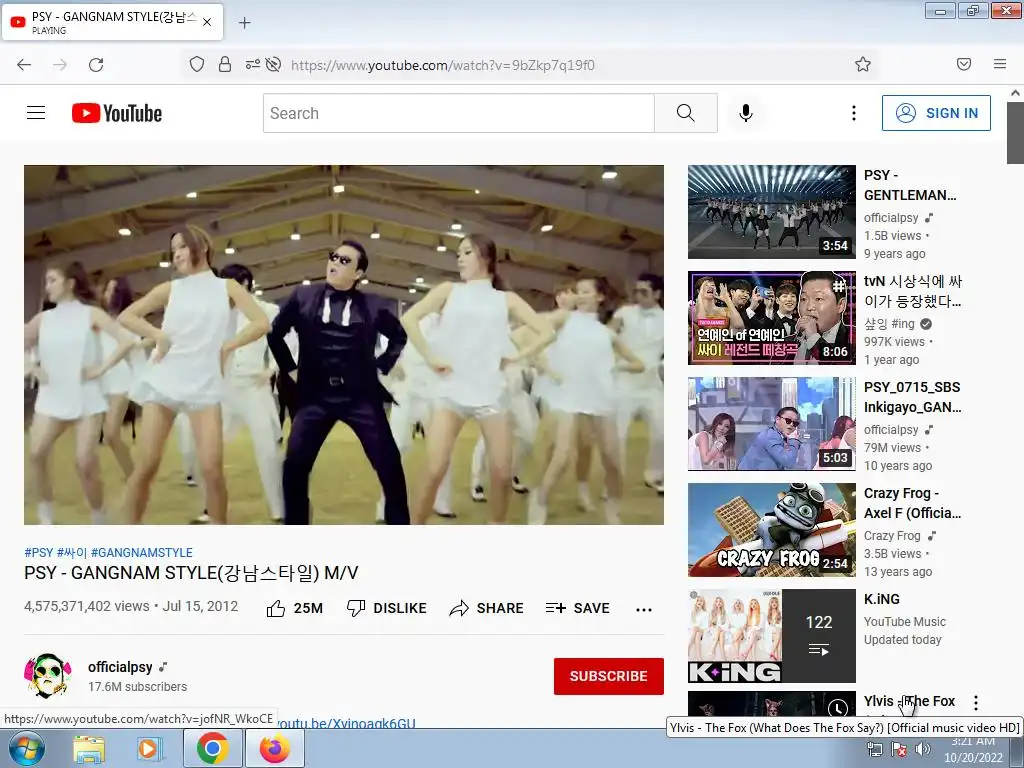Reload the page with refresh icon
1024x768 pixels.
click(96, 65)
